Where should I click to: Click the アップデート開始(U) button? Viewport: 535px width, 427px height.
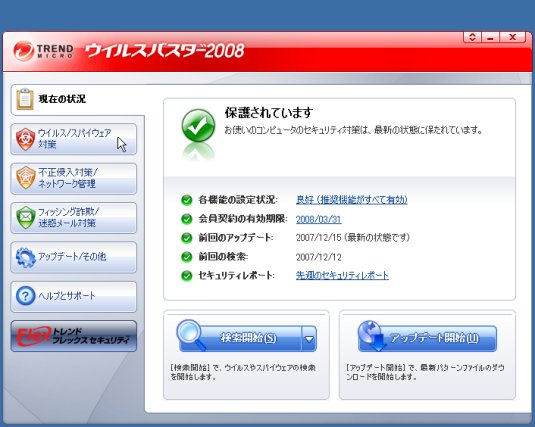point(427,338)
